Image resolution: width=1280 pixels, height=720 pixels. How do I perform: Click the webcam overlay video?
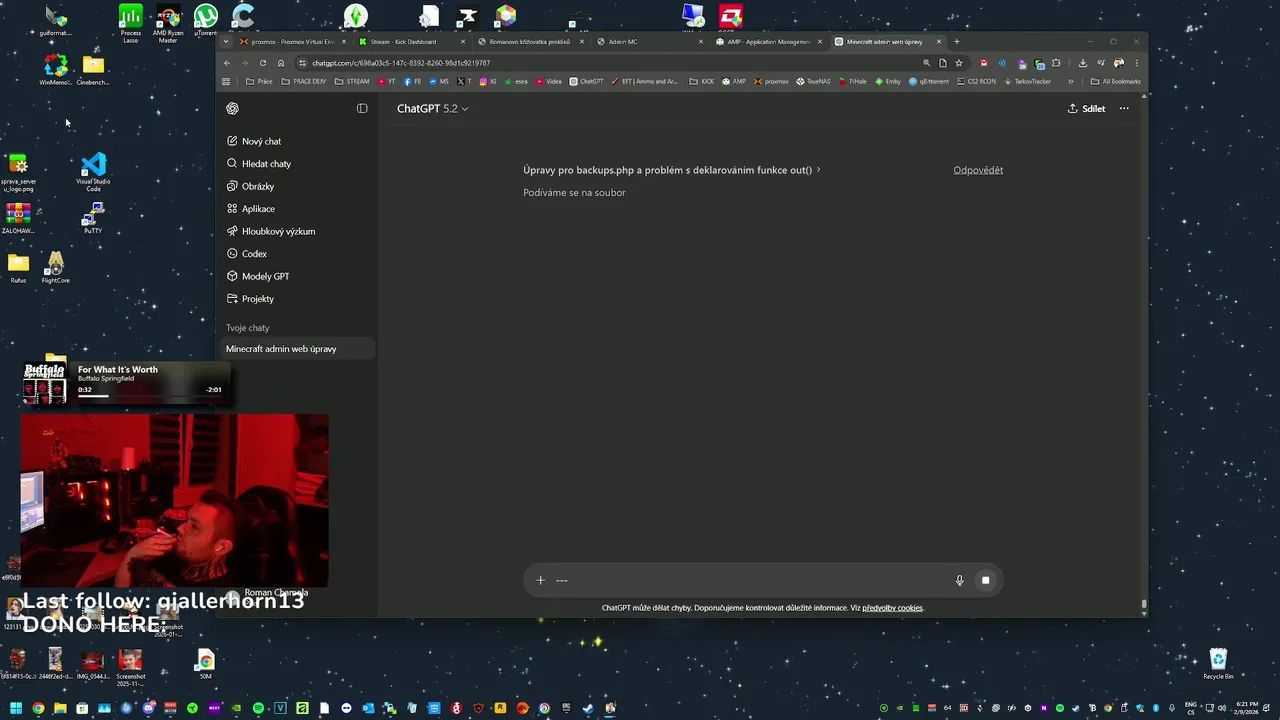click(174, 500)
